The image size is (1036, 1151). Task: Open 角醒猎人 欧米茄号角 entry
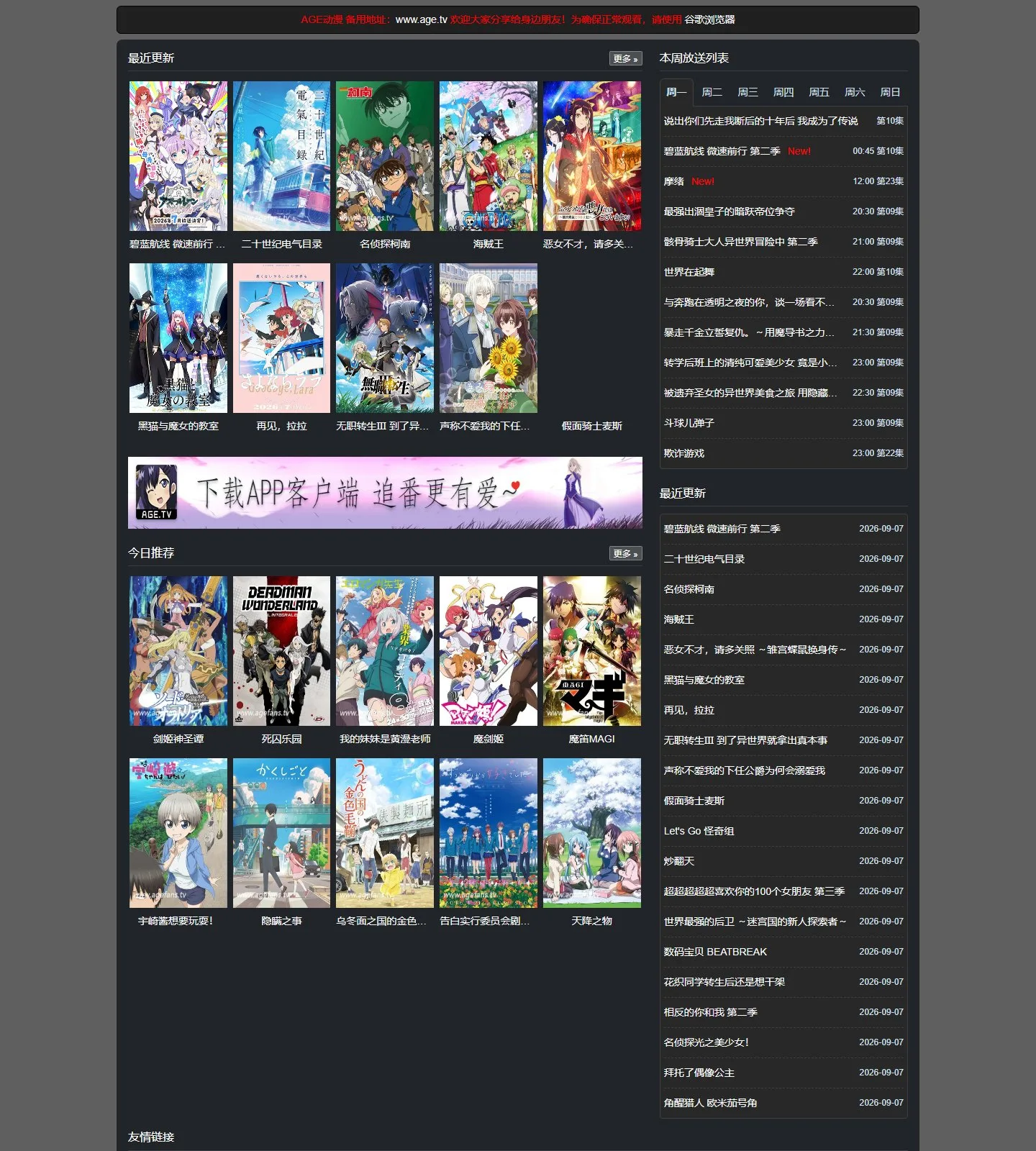pos(710,1103)
